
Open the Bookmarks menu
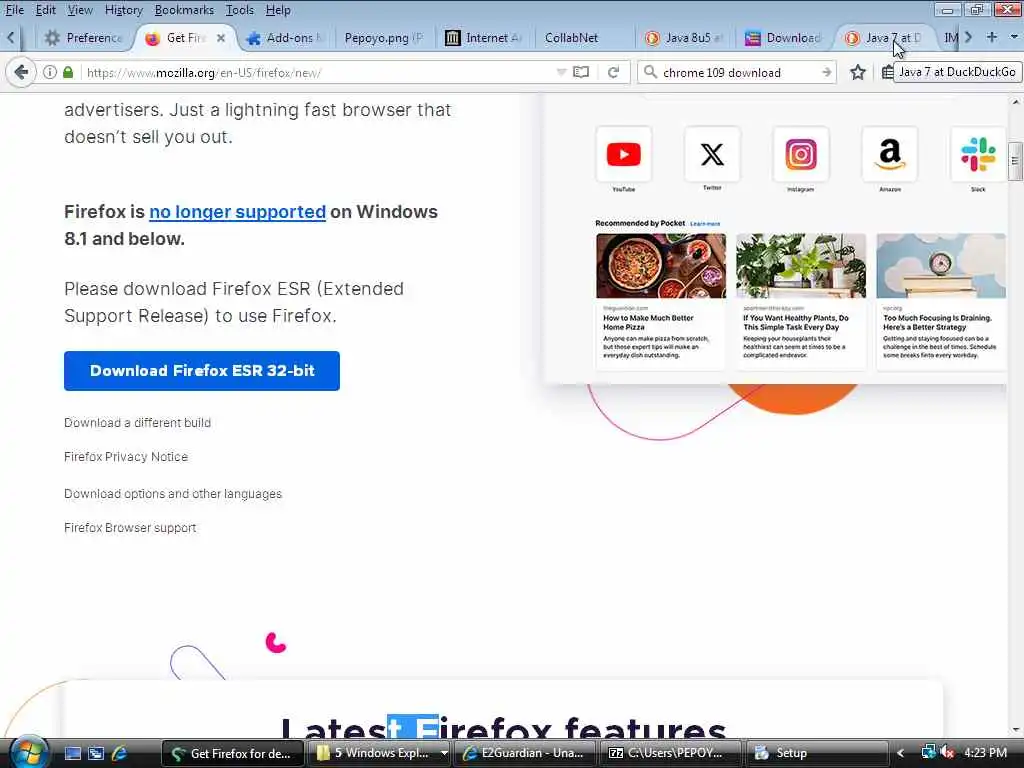[x=184, y=10]
